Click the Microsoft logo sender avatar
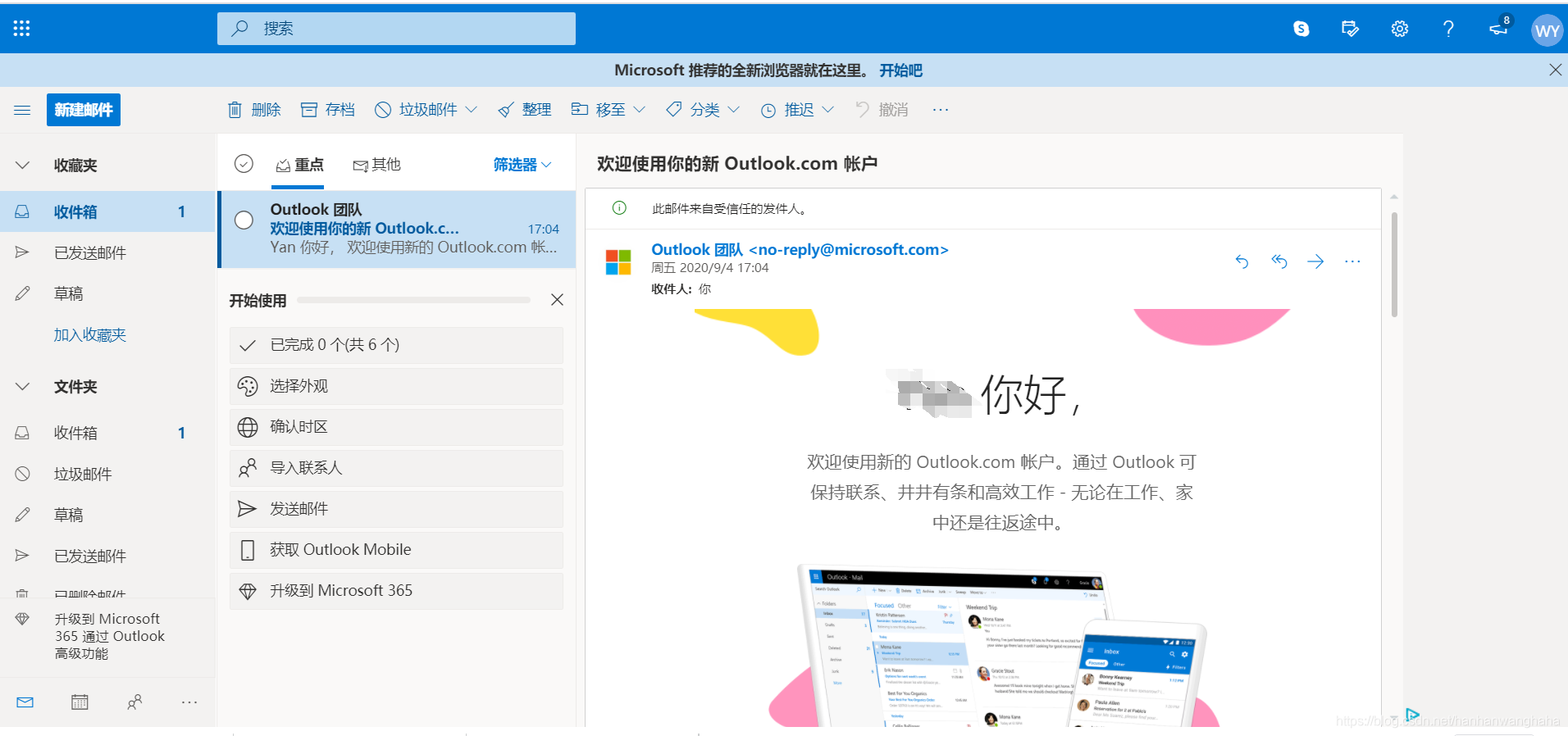Screen dimensions: 1568x736 point(618,262)
